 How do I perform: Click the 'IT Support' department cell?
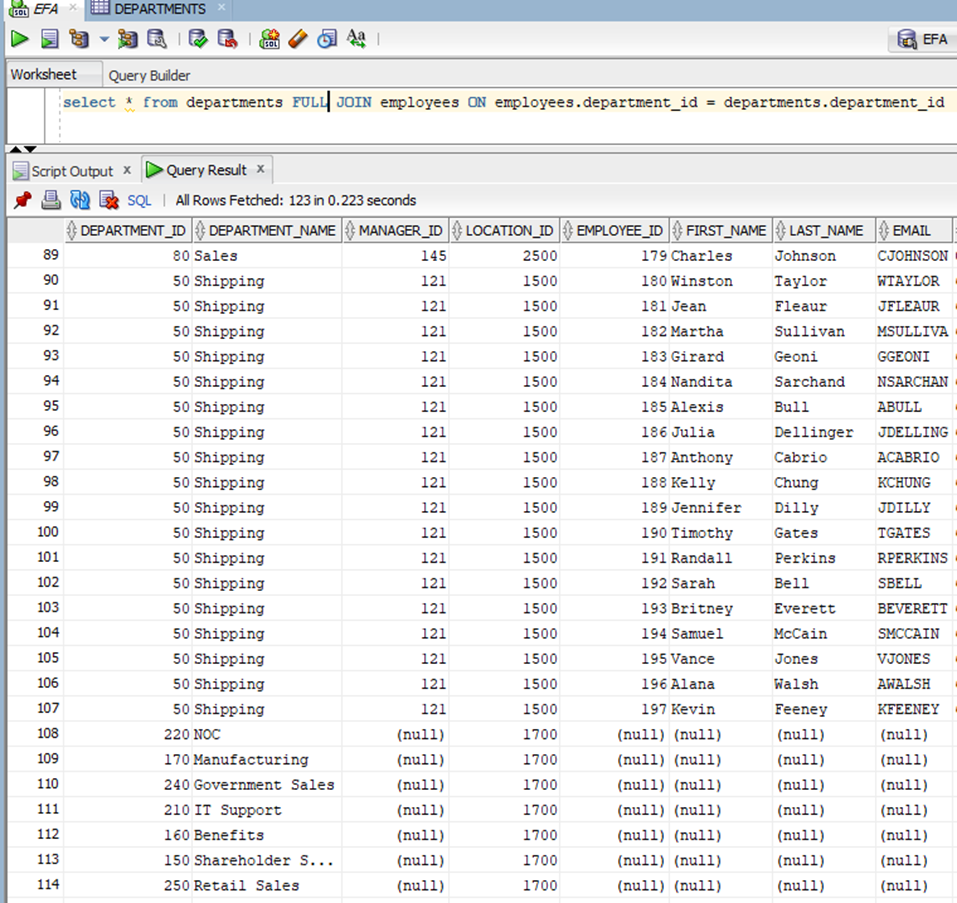tap(267, 810)
